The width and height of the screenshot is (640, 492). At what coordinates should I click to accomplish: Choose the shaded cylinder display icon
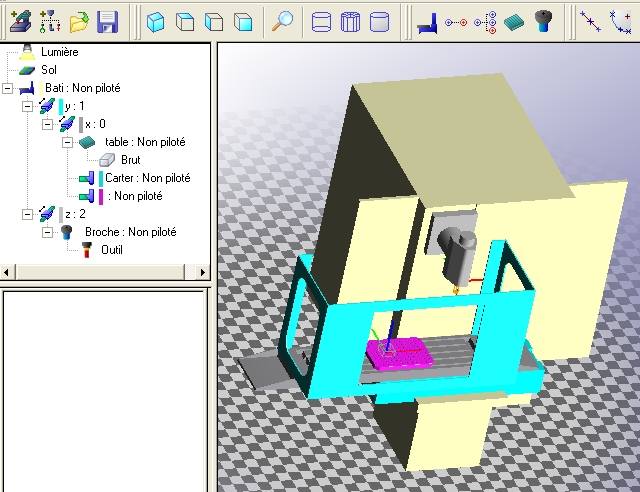point(379,22)
